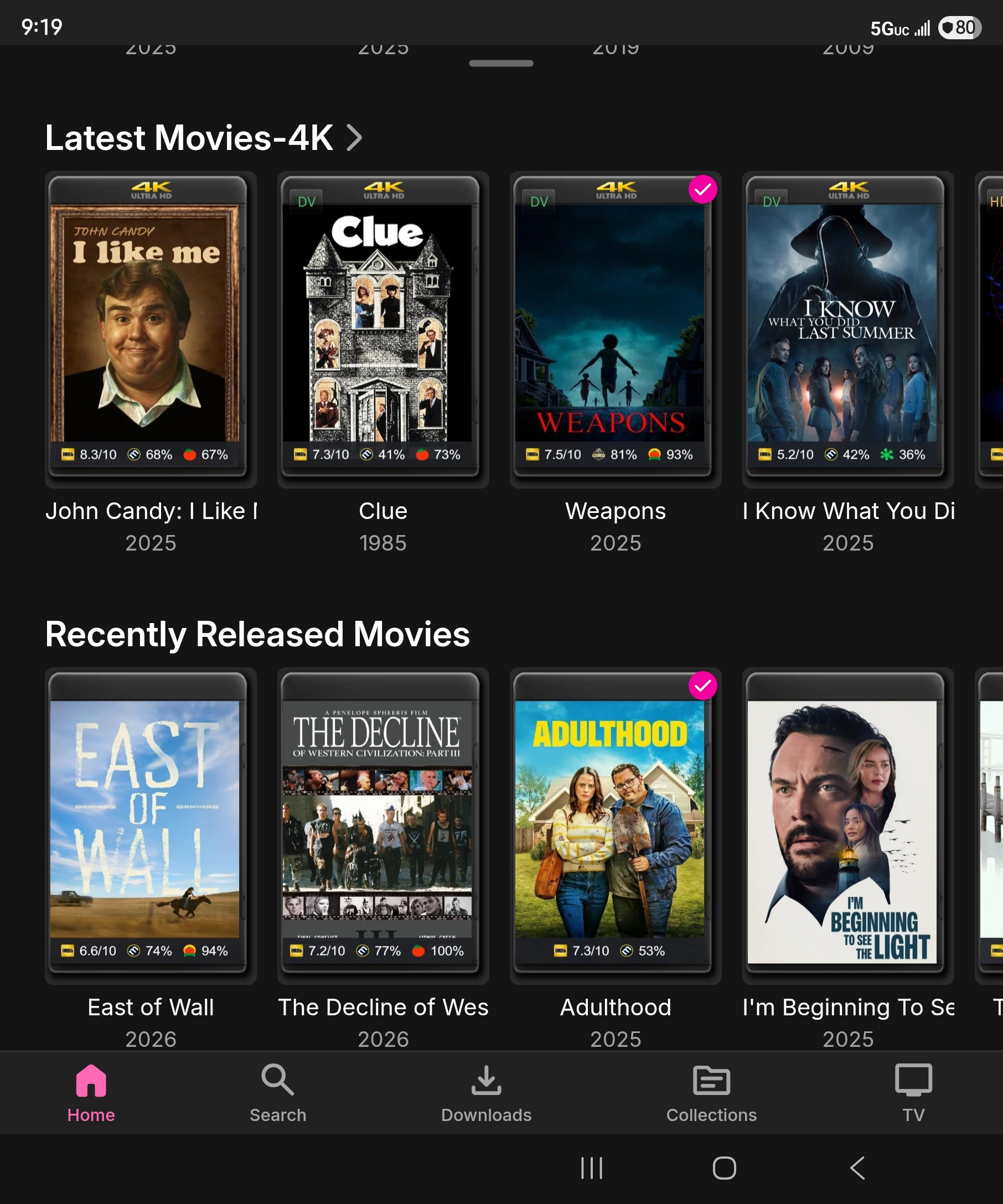Tap the Android home button
The width and height of the screenshot is (1003, 1204).
pyautogui.click(x=724, y=1168)
